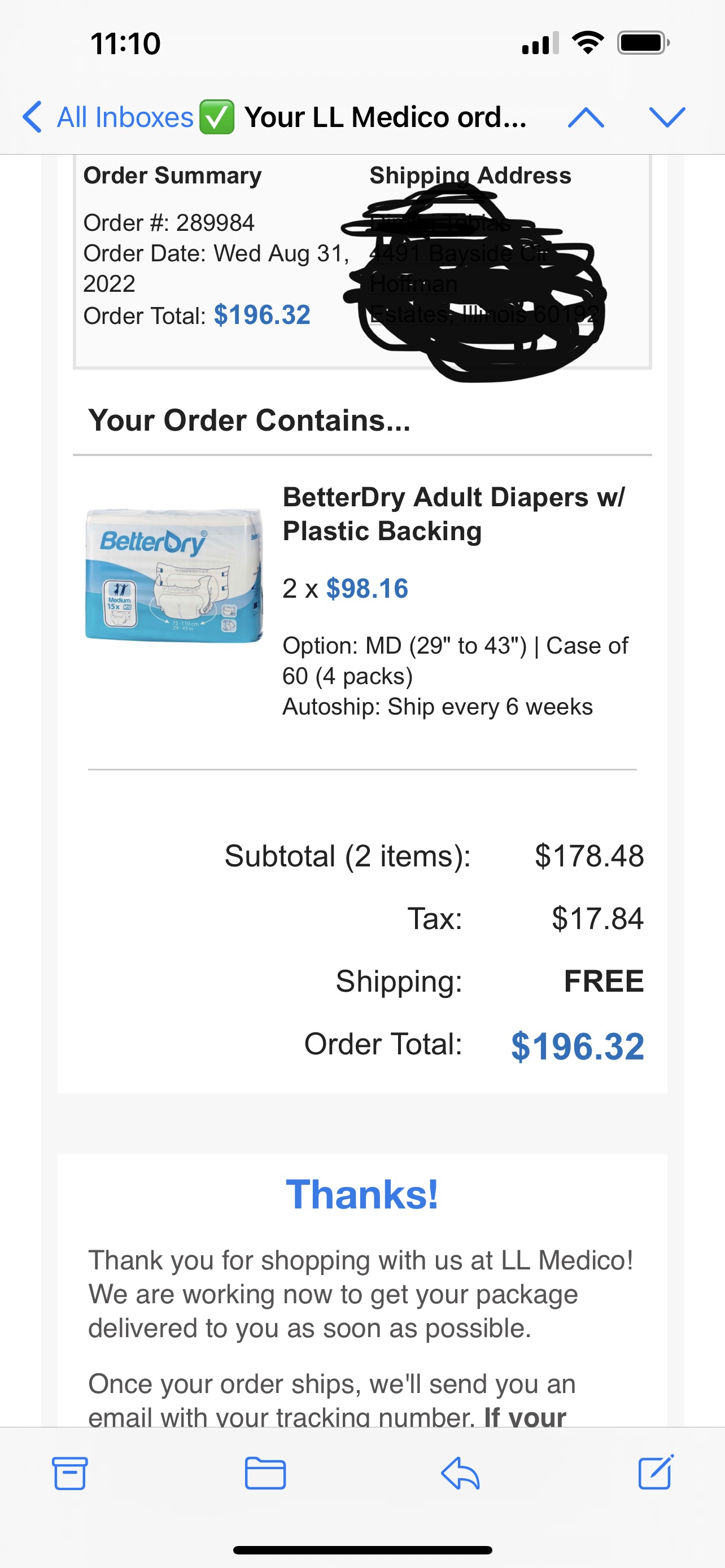Tap the large Order Total $196.32 amount
Screen dimensions: 725x1568
tap(577, 1046)
